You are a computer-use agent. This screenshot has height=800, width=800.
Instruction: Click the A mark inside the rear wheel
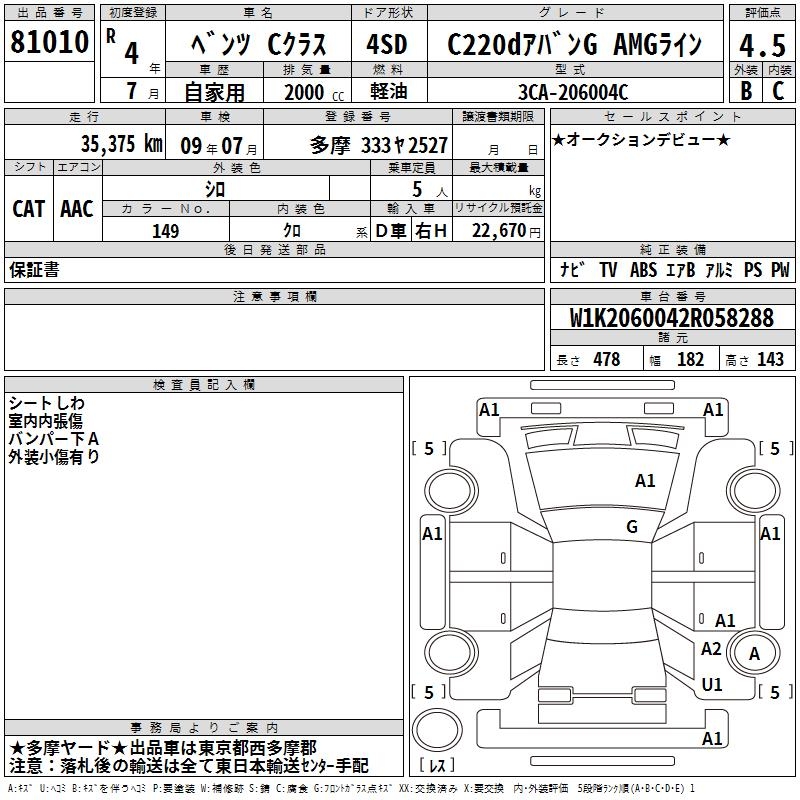[754, 654]
